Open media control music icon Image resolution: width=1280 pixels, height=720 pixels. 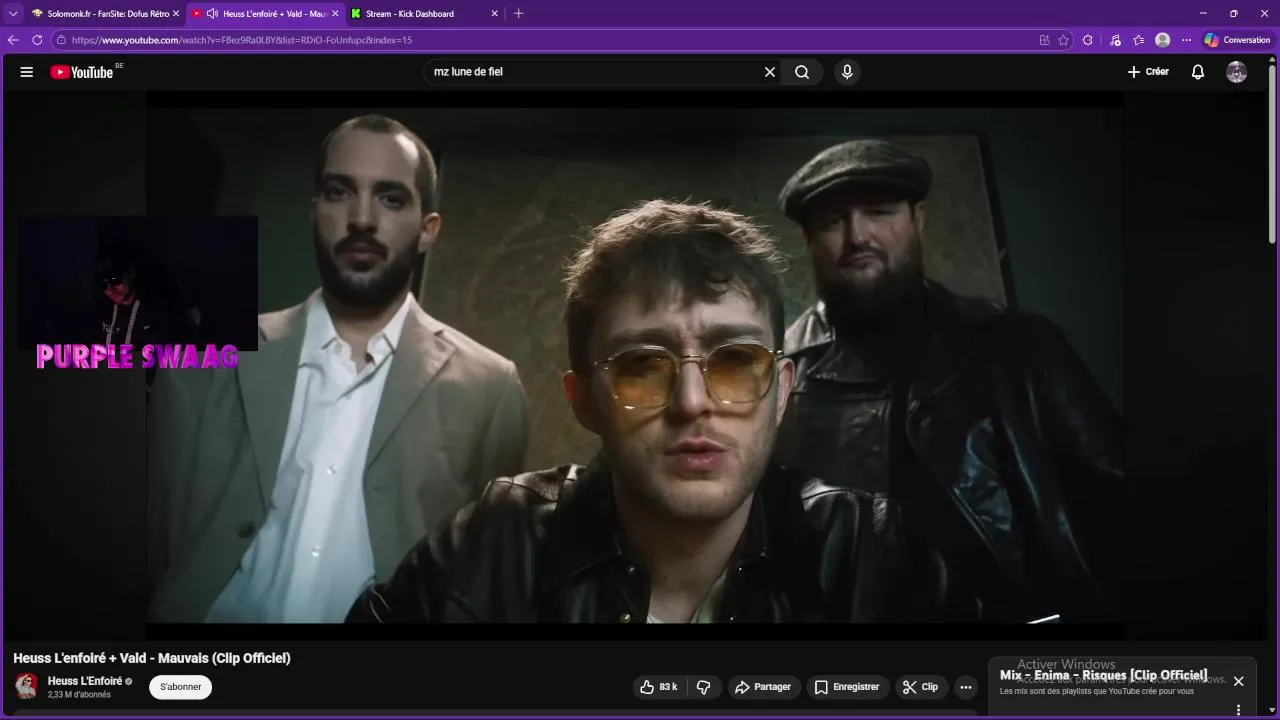(1115, 40)
